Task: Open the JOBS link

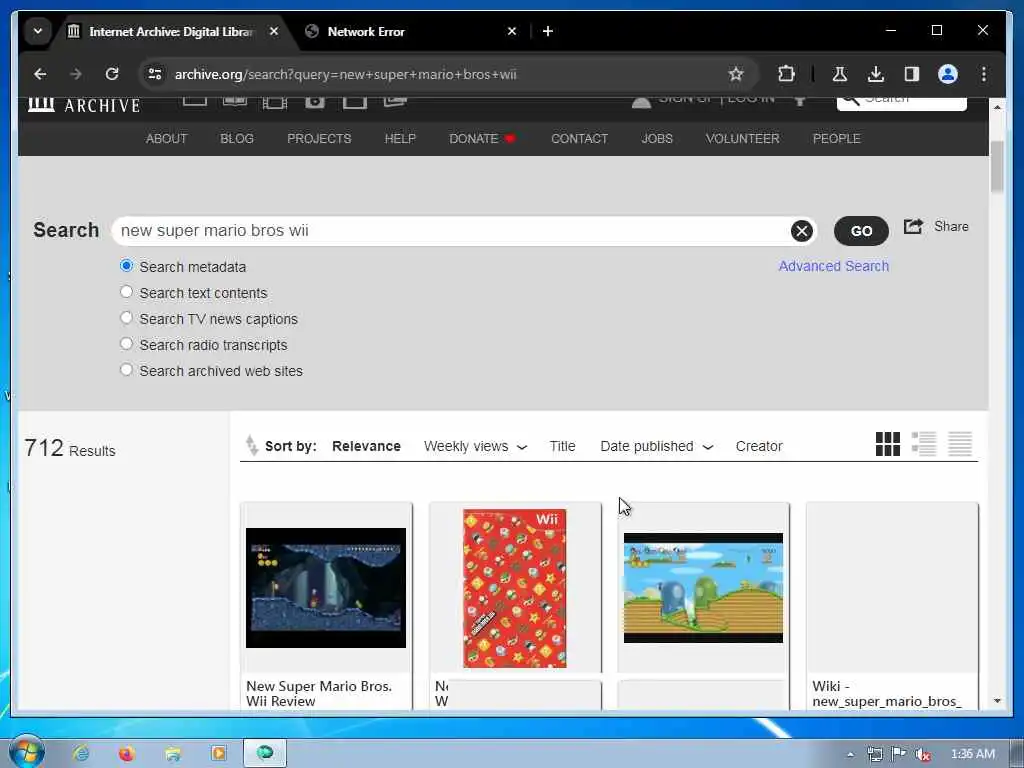Action: (657, 138)
